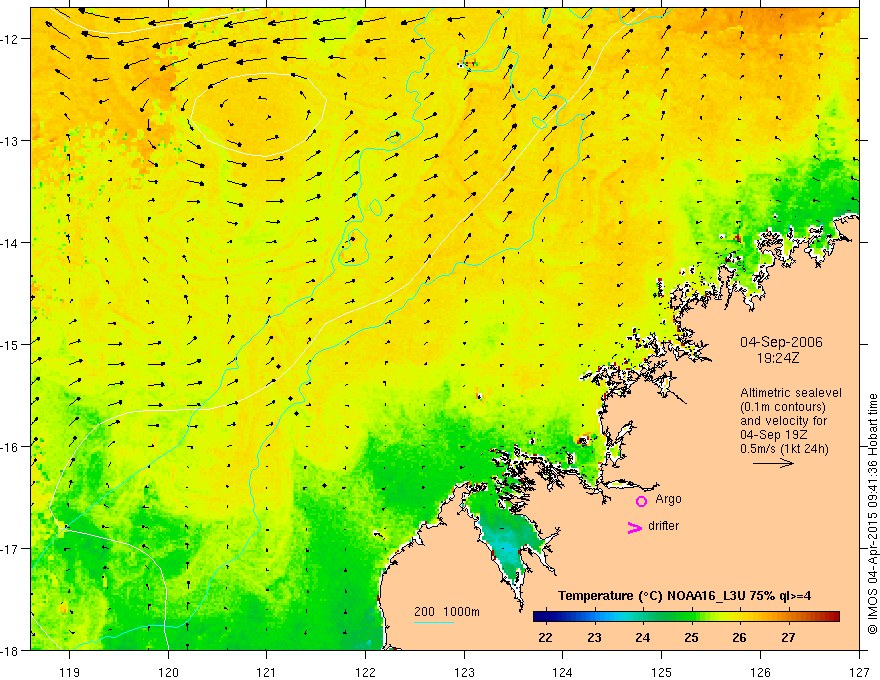Click the color bar label 26
The width and height of the screenshot is (880, 680).
tap(740, 637)
